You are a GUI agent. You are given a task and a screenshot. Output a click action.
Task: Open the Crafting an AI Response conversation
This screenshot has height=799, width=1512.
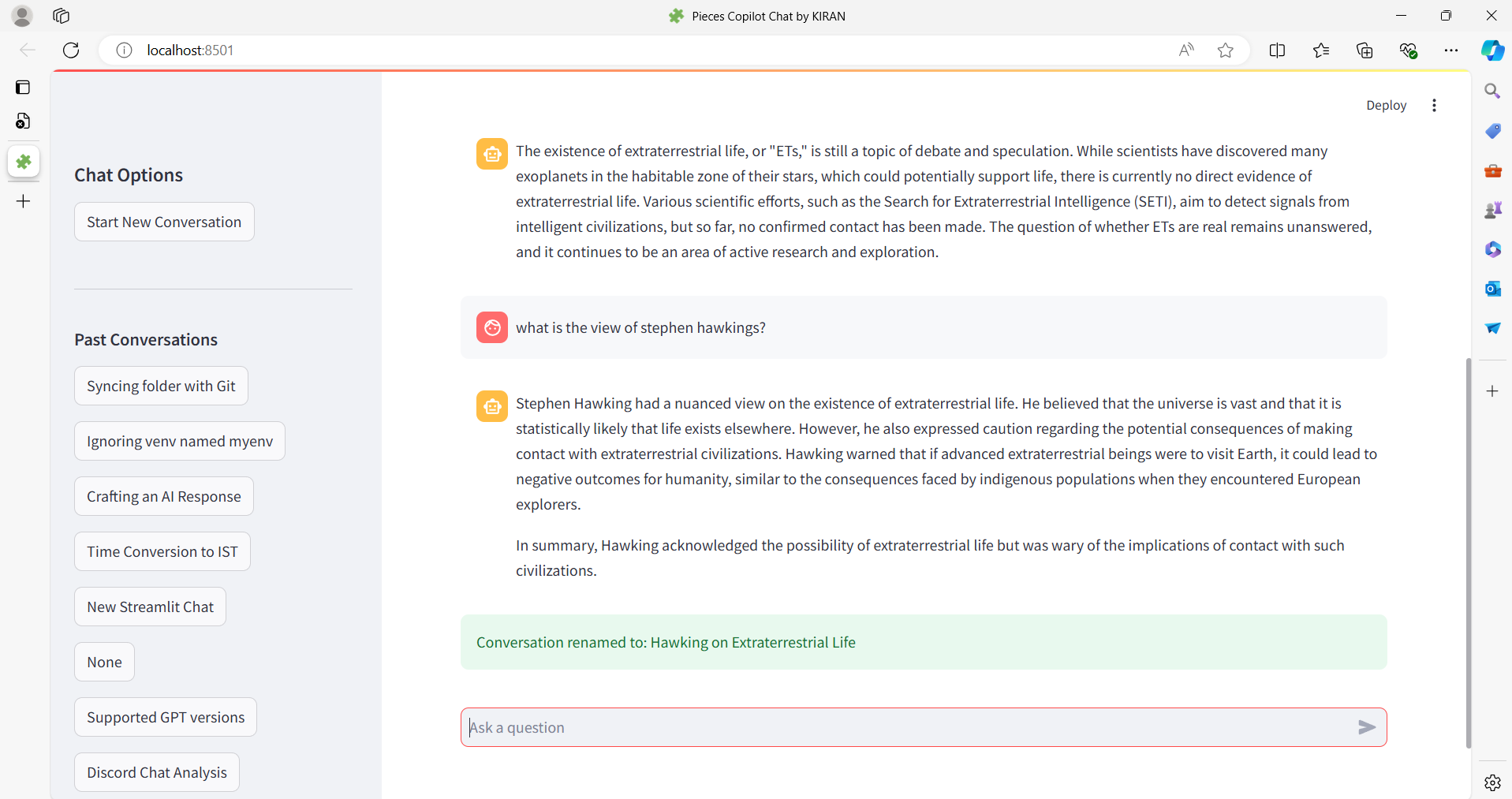click(164, 496)
